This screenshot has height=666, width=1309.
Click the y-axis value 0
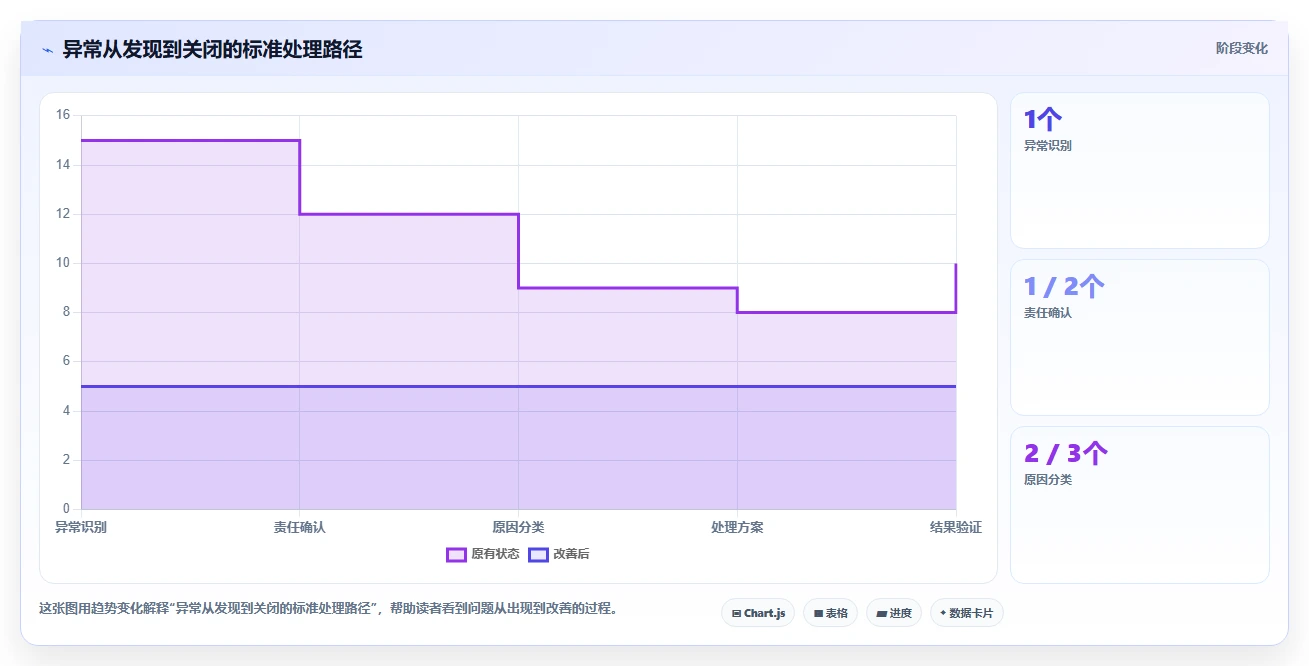click(66, 509)
